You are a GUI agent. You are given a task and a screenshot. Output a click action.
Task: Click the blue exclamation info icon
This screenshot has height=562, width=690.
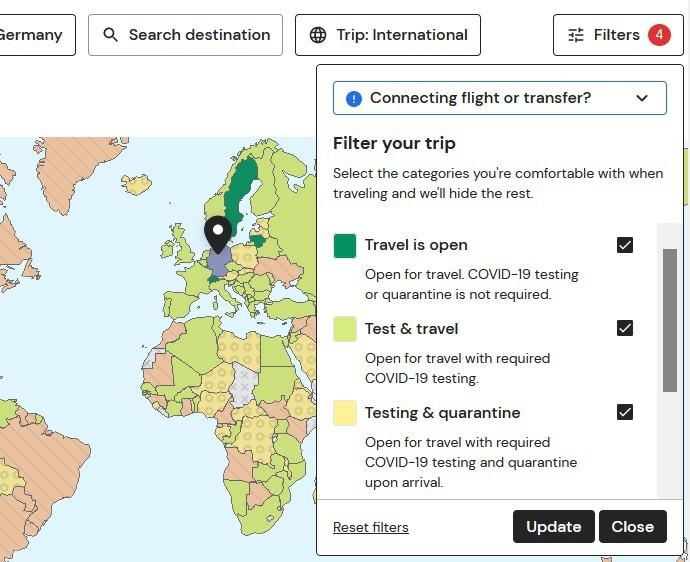(x=353, y=98)
